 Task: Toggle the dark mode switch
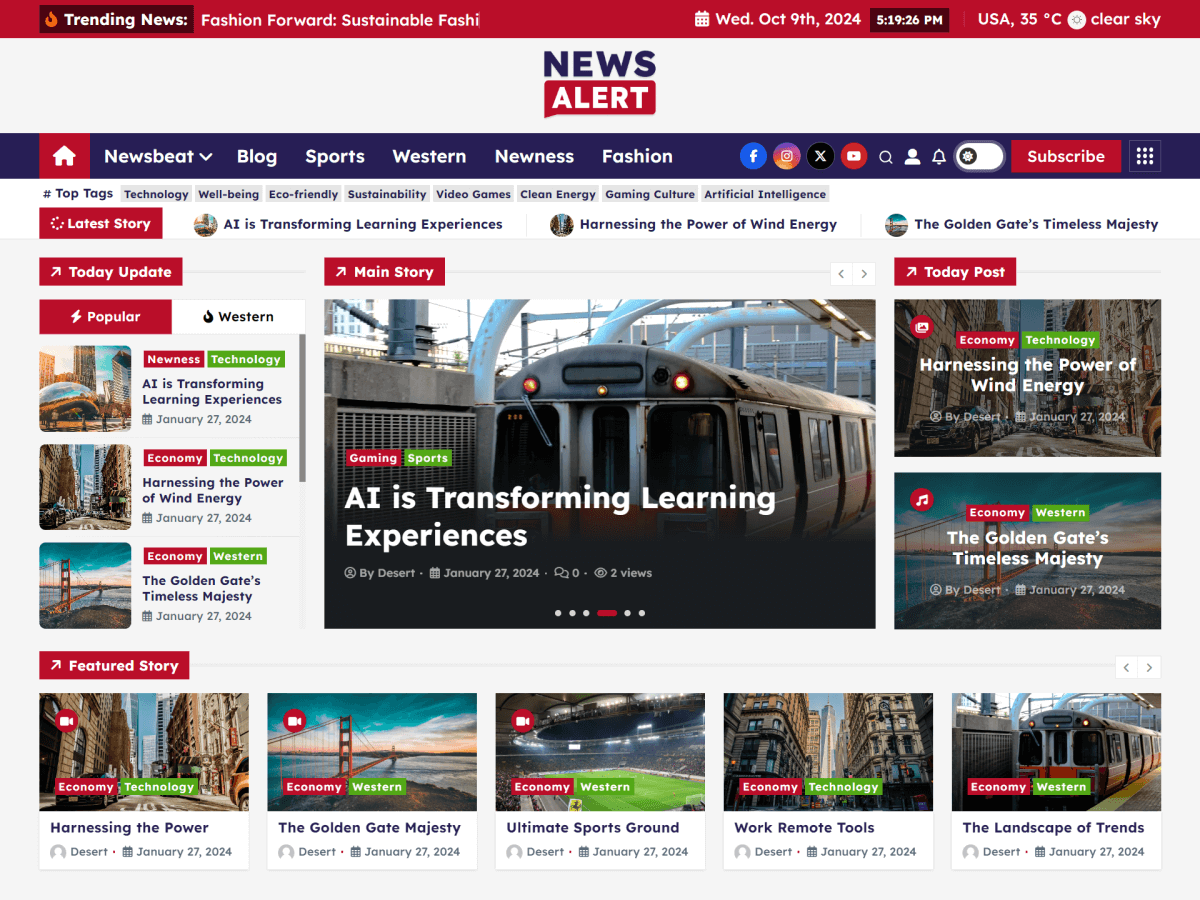[978, 156]
